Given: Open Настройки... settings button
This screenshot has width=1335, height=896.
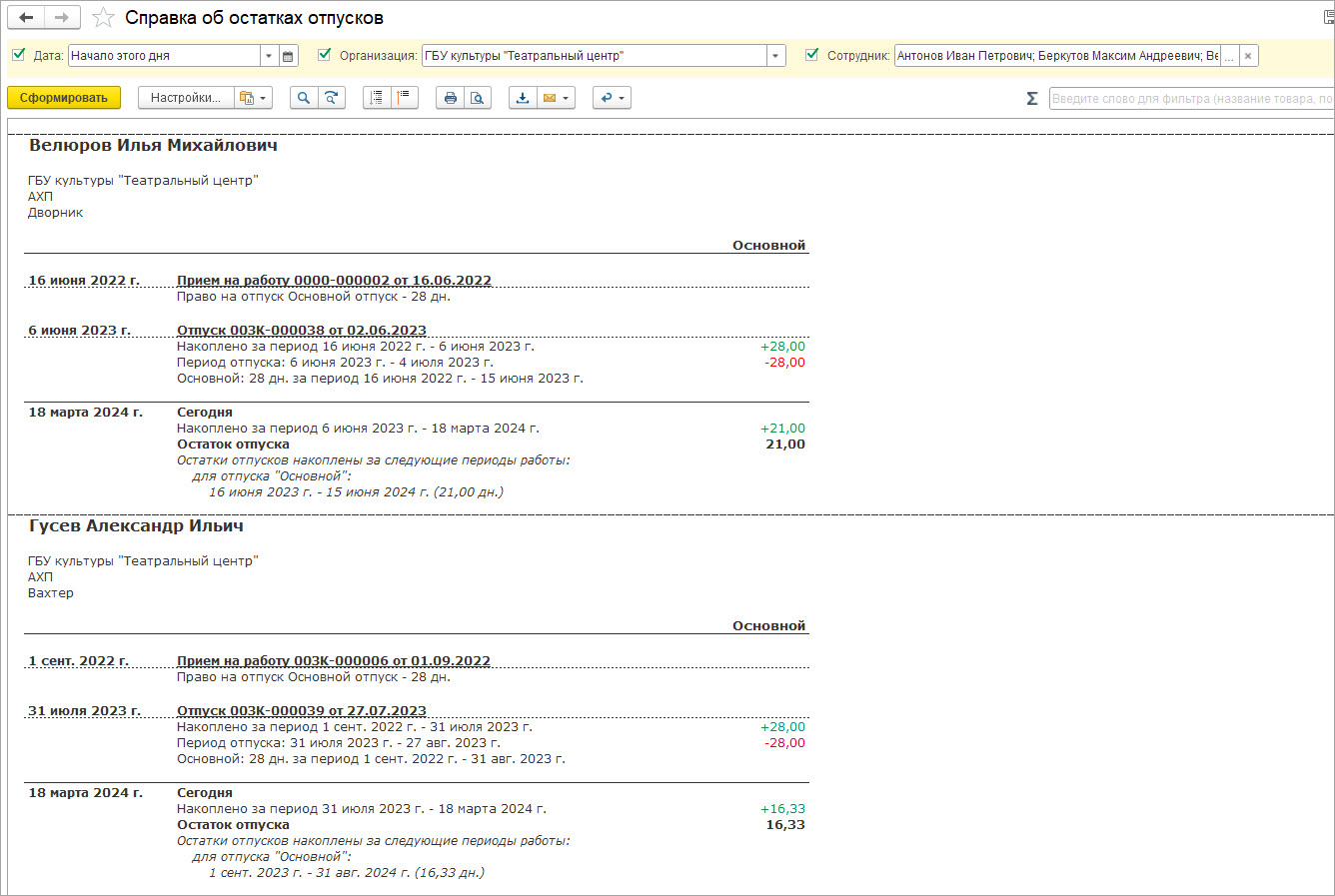Looking at the screenshot, I should (186, 98).
